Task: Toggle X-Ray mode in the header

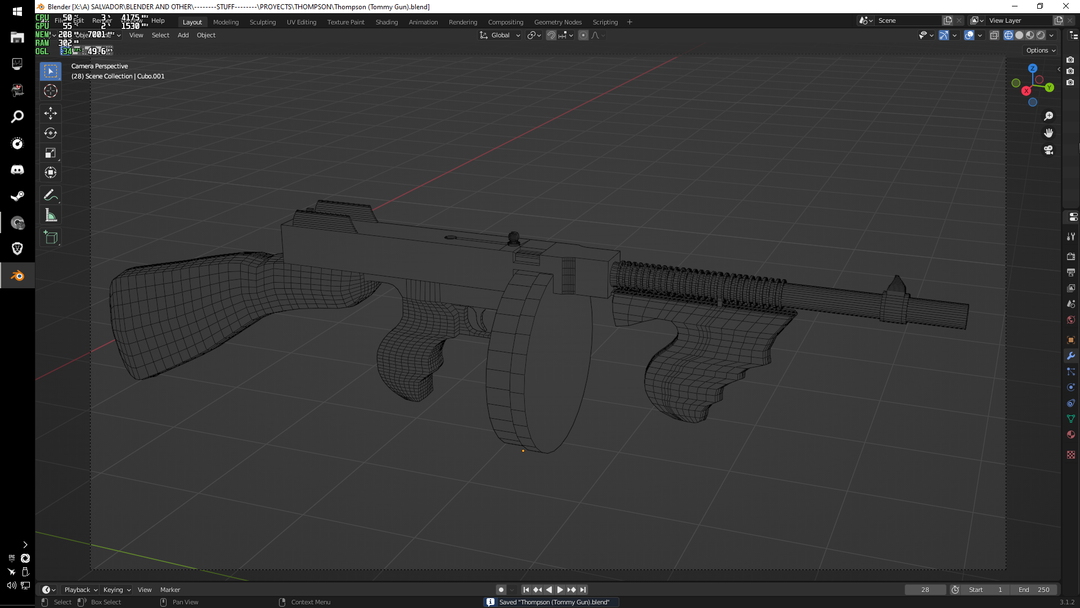Action: point(994,35)
